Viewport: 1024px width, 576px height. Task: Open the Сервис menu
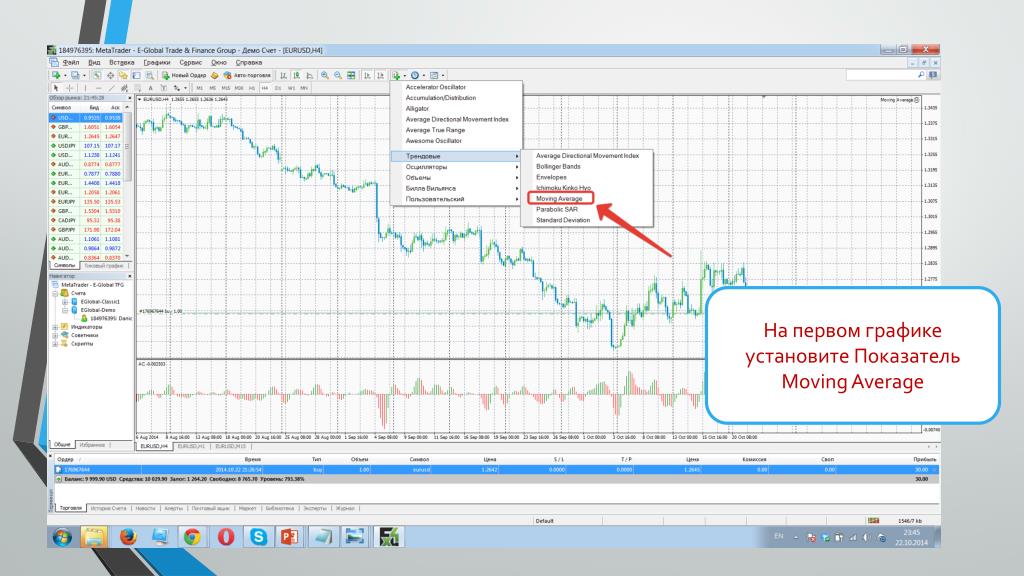(190, 63)
